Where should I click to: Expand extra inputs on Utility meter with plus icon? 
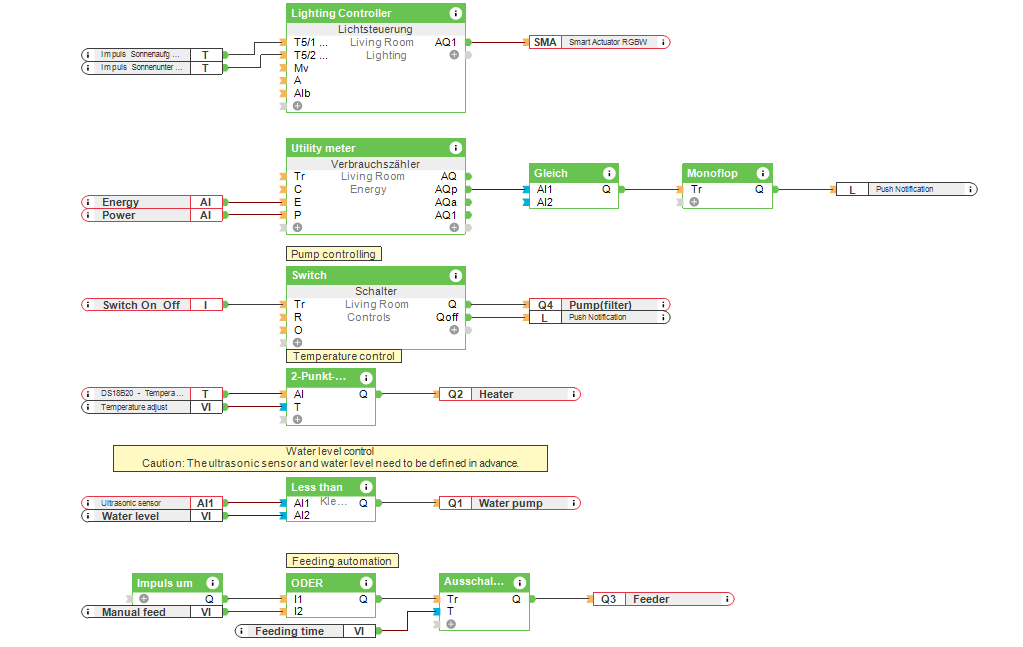pos(296,227)
